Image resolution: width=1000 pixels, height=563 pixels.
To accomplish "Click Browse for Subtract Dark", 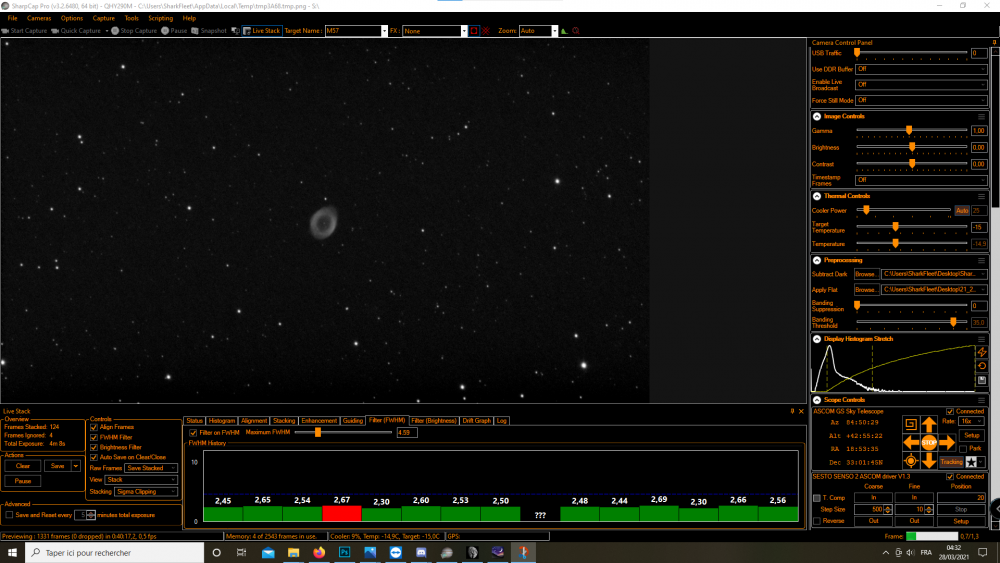I will coord(865,274).
